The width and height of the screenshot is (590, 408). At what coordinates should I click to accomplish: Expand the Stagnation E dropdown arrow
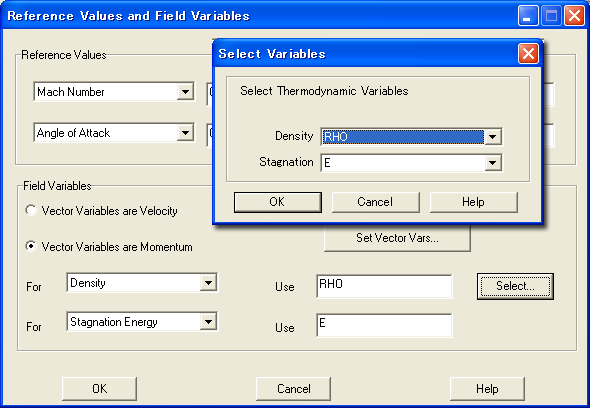(493, 163)
